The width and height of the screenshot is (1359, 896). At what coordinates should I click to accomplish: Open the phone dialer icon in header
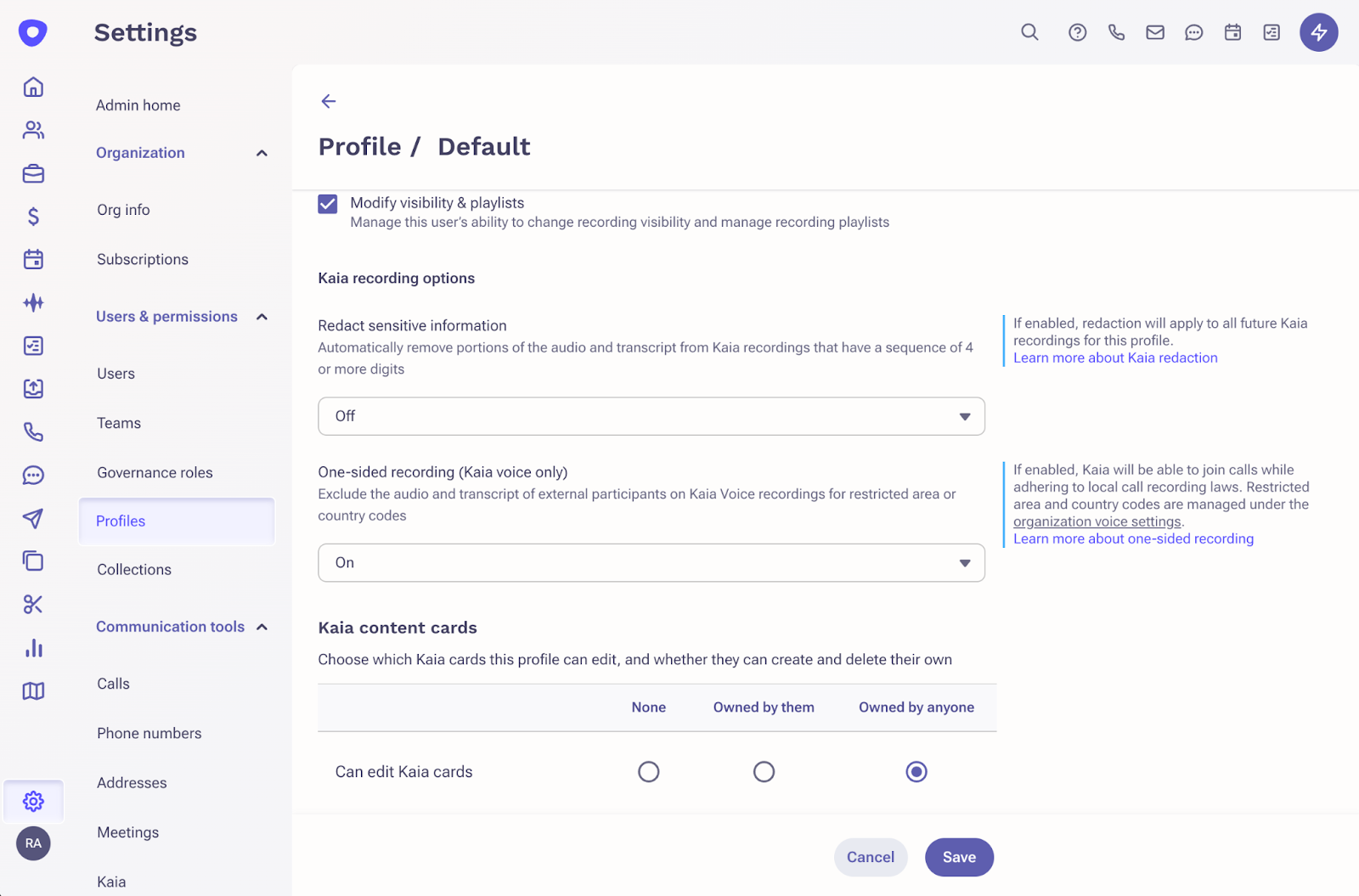tap(1116, 32)
